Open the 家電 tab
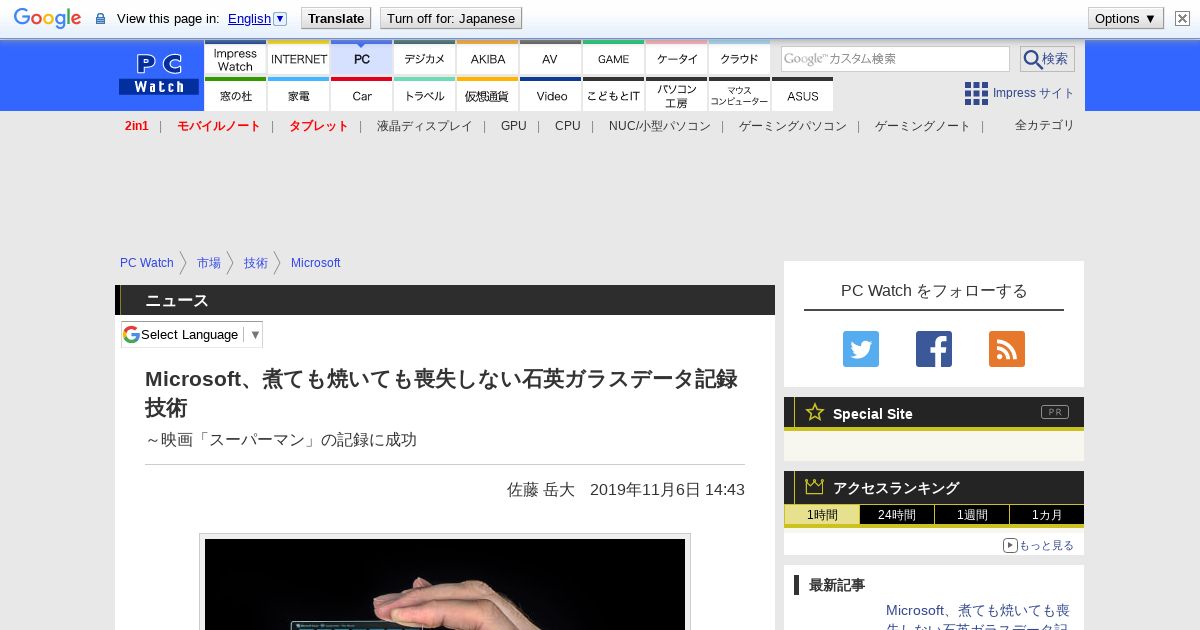 (x=299, y=95)
